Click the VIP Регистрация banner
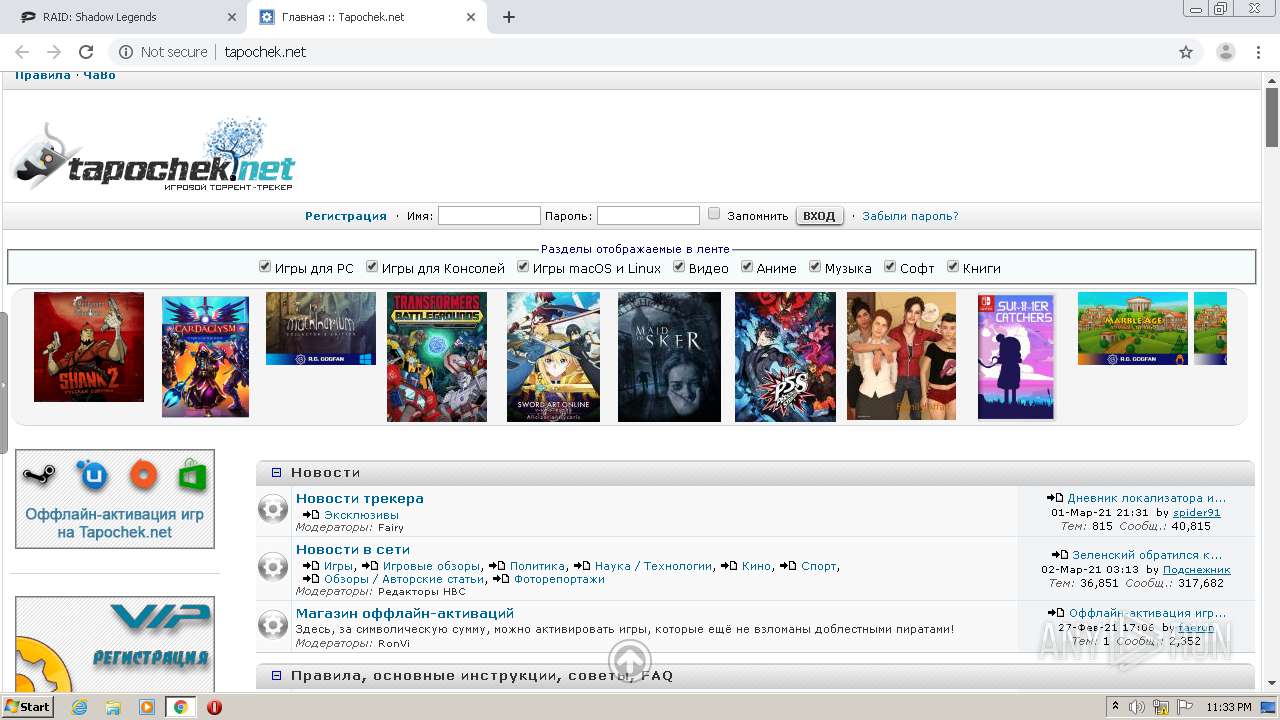 tap(115, 645)
